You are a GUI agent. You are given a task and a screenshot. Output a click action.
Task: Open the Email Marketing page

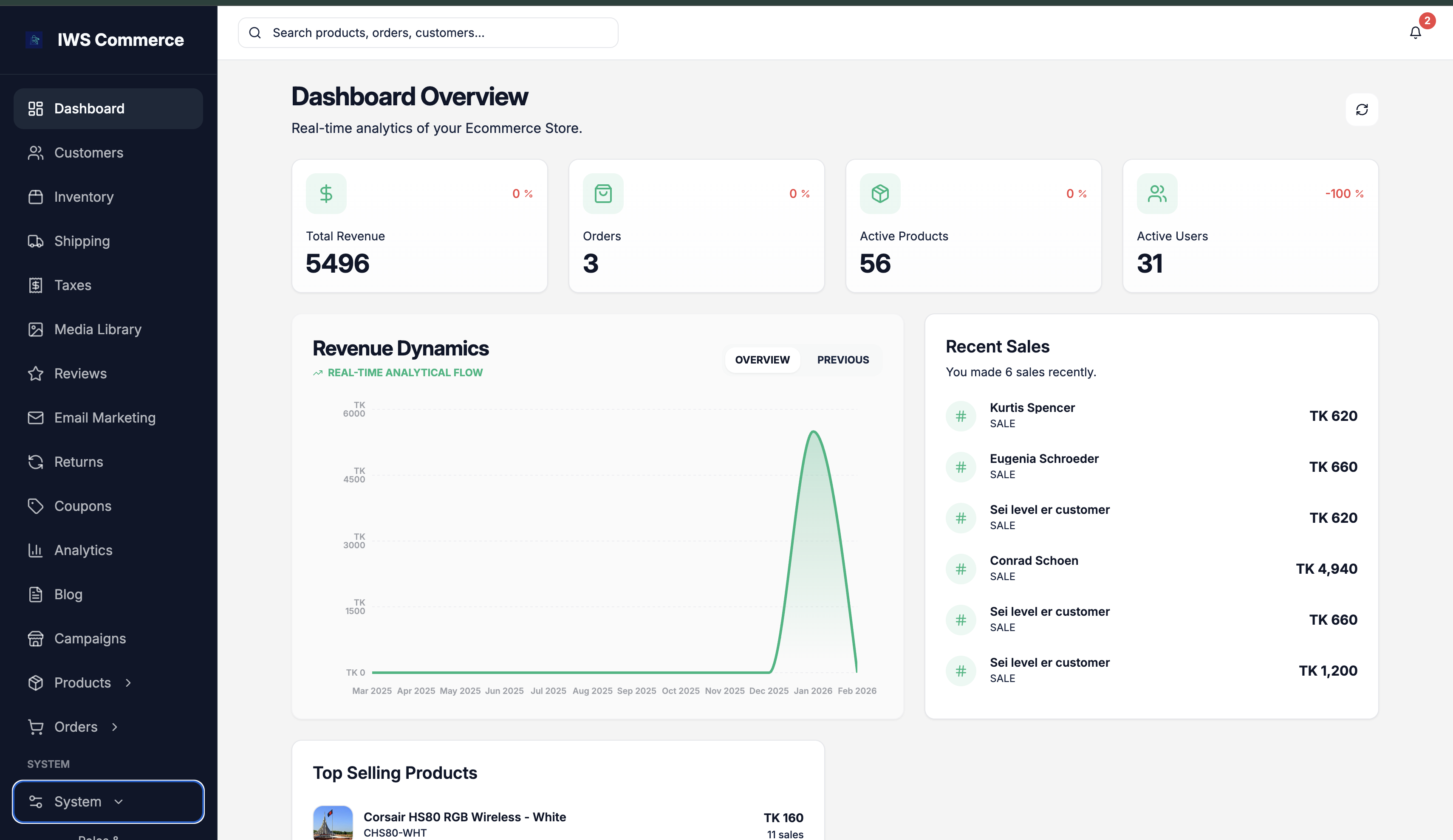tap(105, 417)
